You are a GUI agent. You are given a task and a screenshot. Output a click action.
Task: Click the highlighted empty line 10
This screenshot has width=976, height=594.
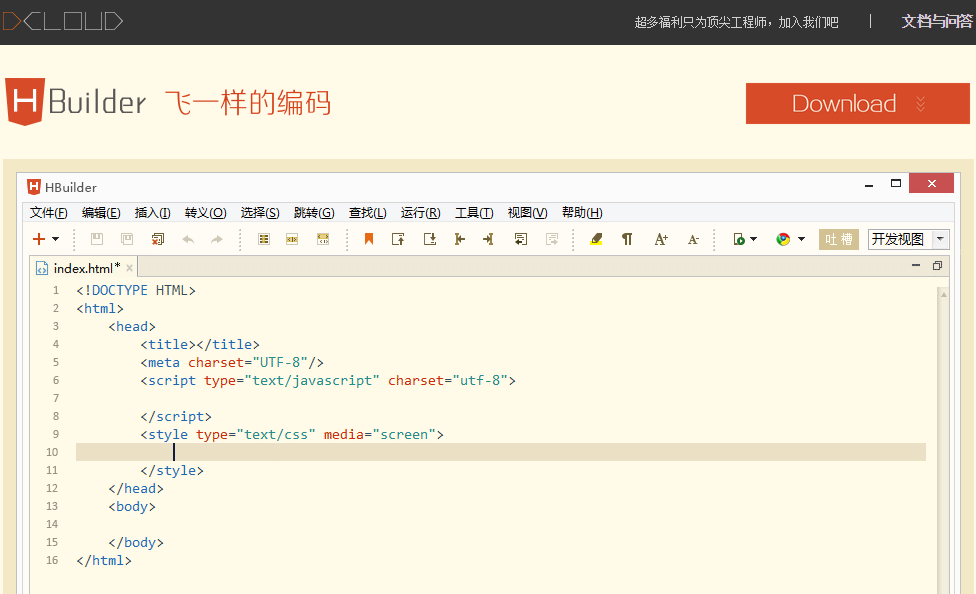tap(500, 452)
